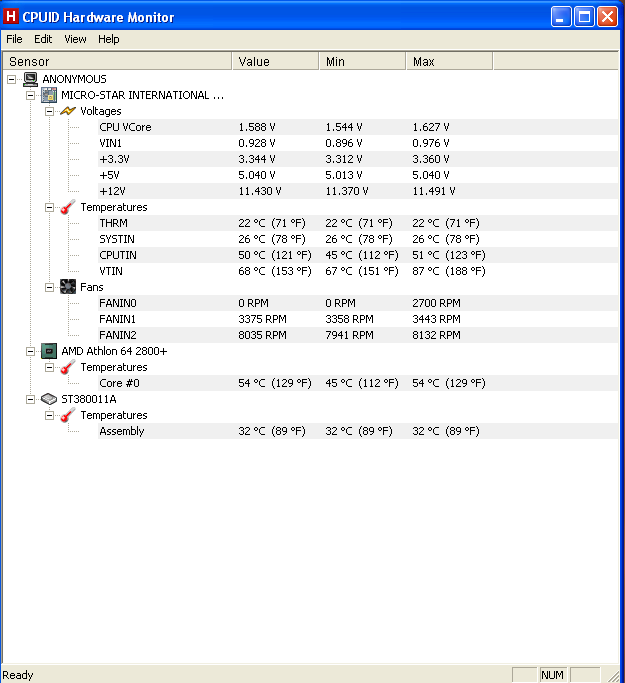The image size is (625, 683).
Task: Collapse the MICRO-STAR INTERNATIONAL node
Action: [x=30, y=95]
